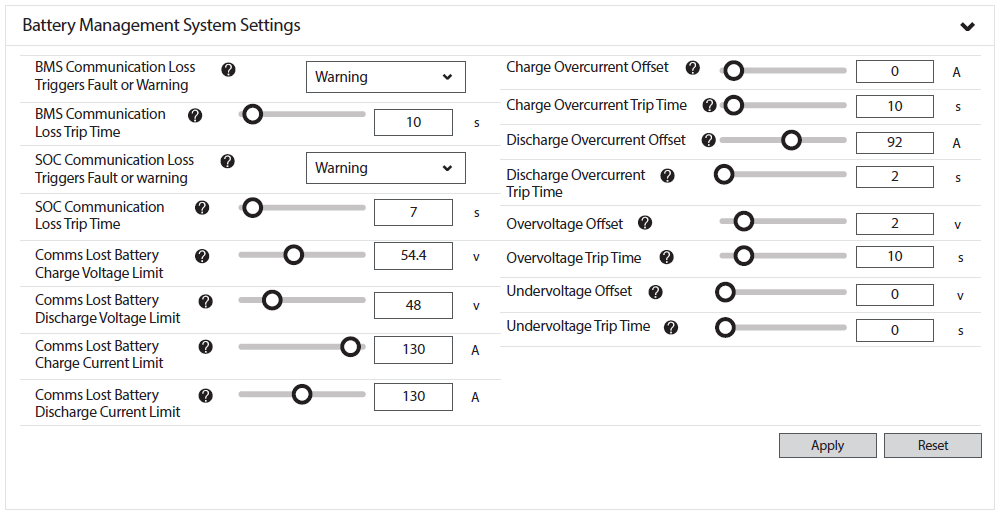The image size is (1000, 515).
Task: View help for Comms Lost Battery Discharge Current Limit
Action: pos(205,396)
